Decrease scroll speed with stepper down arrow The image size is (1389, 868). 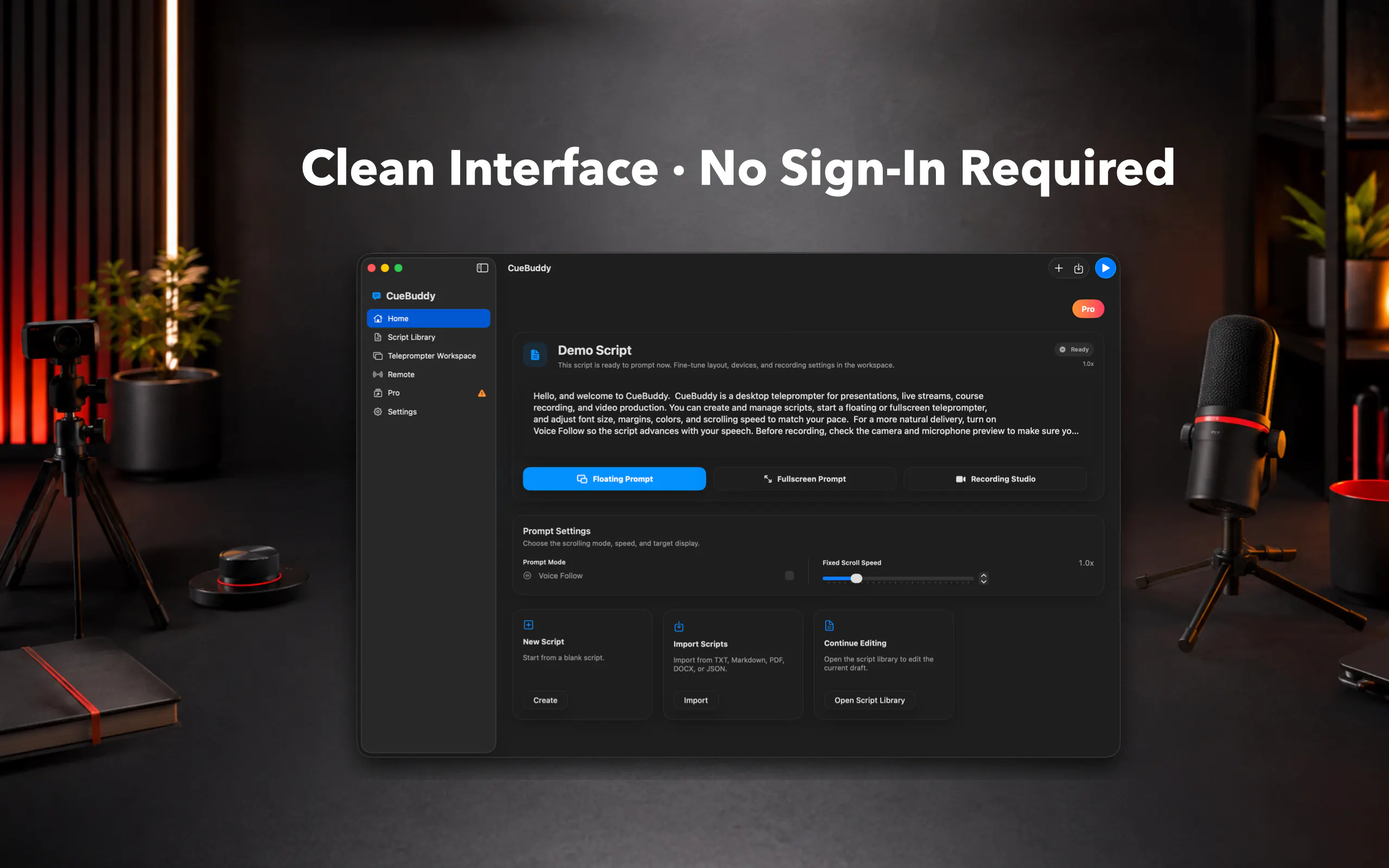(x=984, y=582)
